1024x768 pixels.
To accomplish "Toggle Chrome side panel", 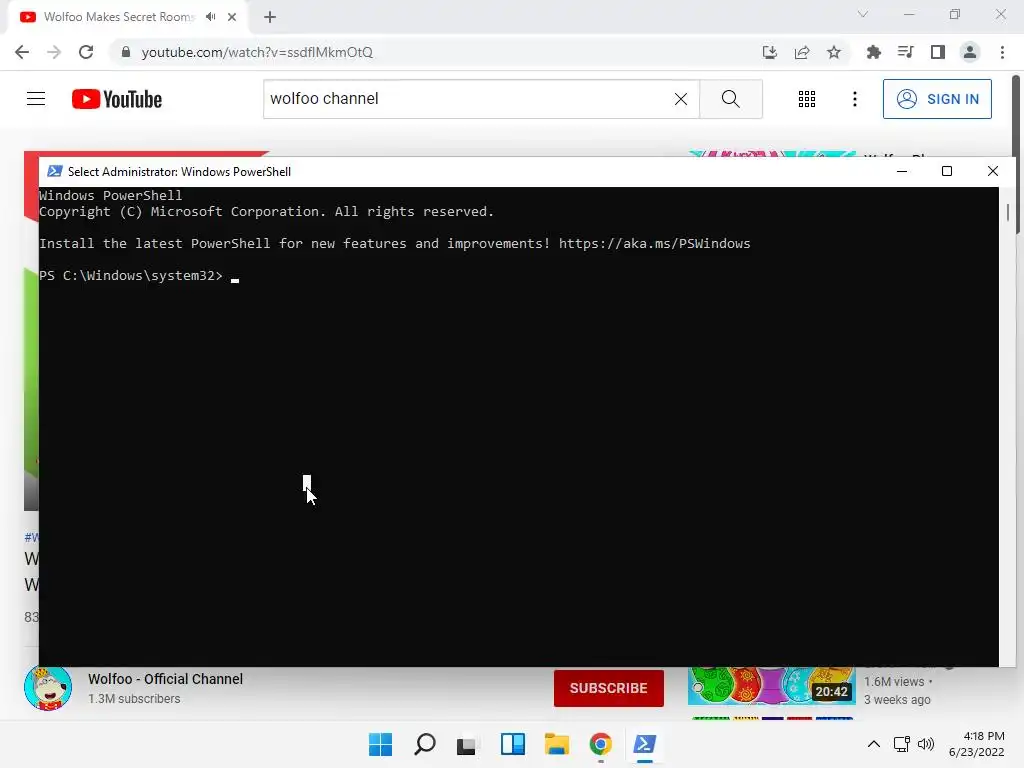I will pos(938,52).
